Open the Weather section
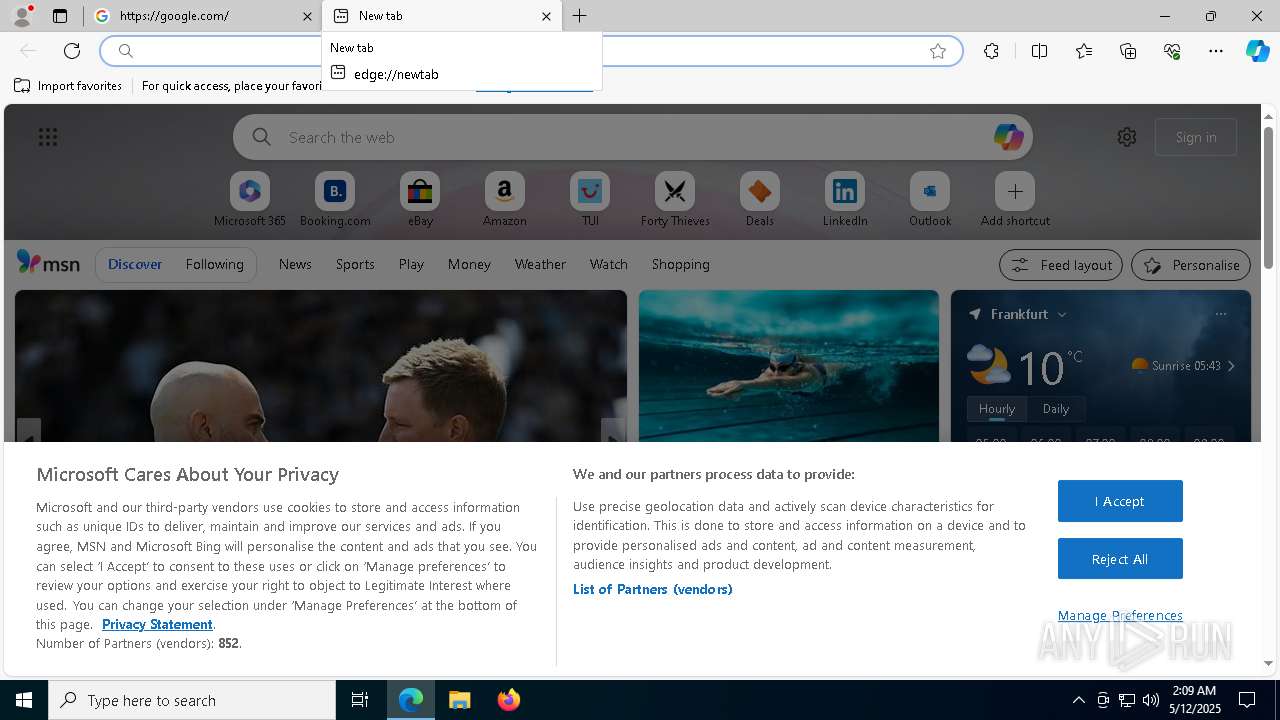 [x=540, y=264]
